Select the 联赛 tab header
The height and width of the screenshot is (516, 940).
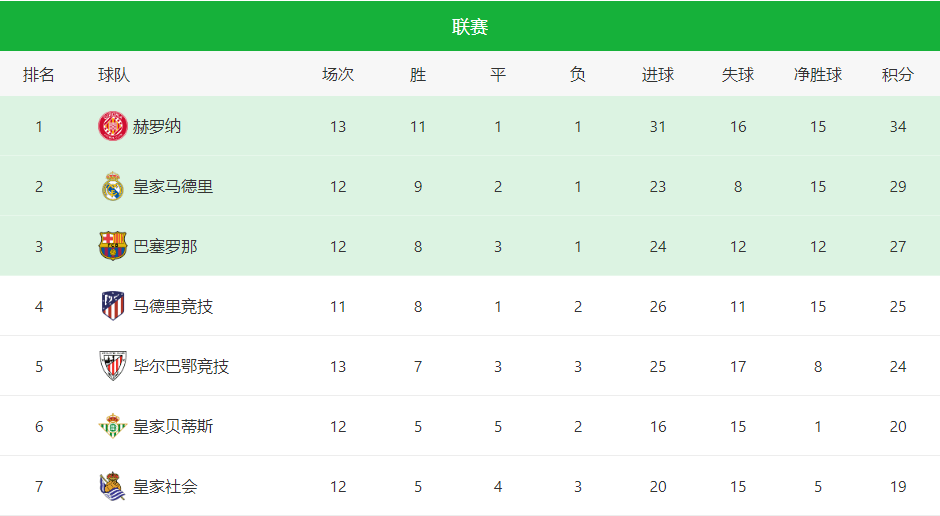click(470, 26)
